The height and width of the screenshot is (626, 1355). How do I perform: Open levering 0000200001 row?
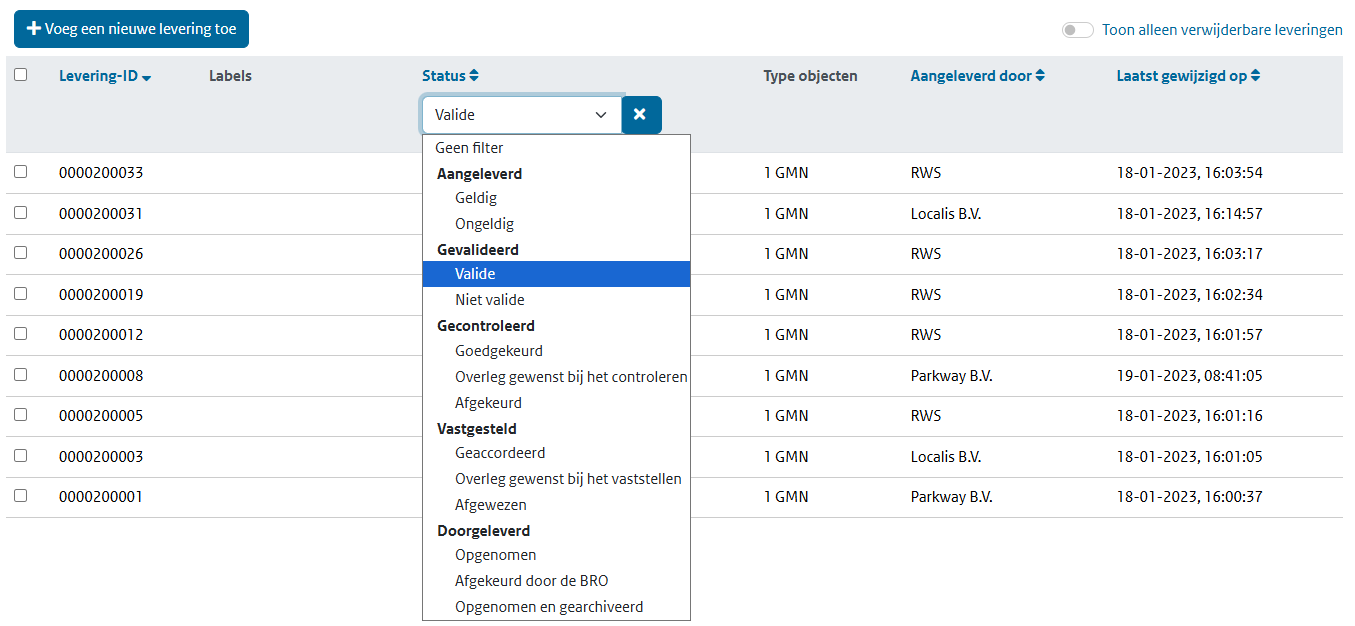[101, 497]
